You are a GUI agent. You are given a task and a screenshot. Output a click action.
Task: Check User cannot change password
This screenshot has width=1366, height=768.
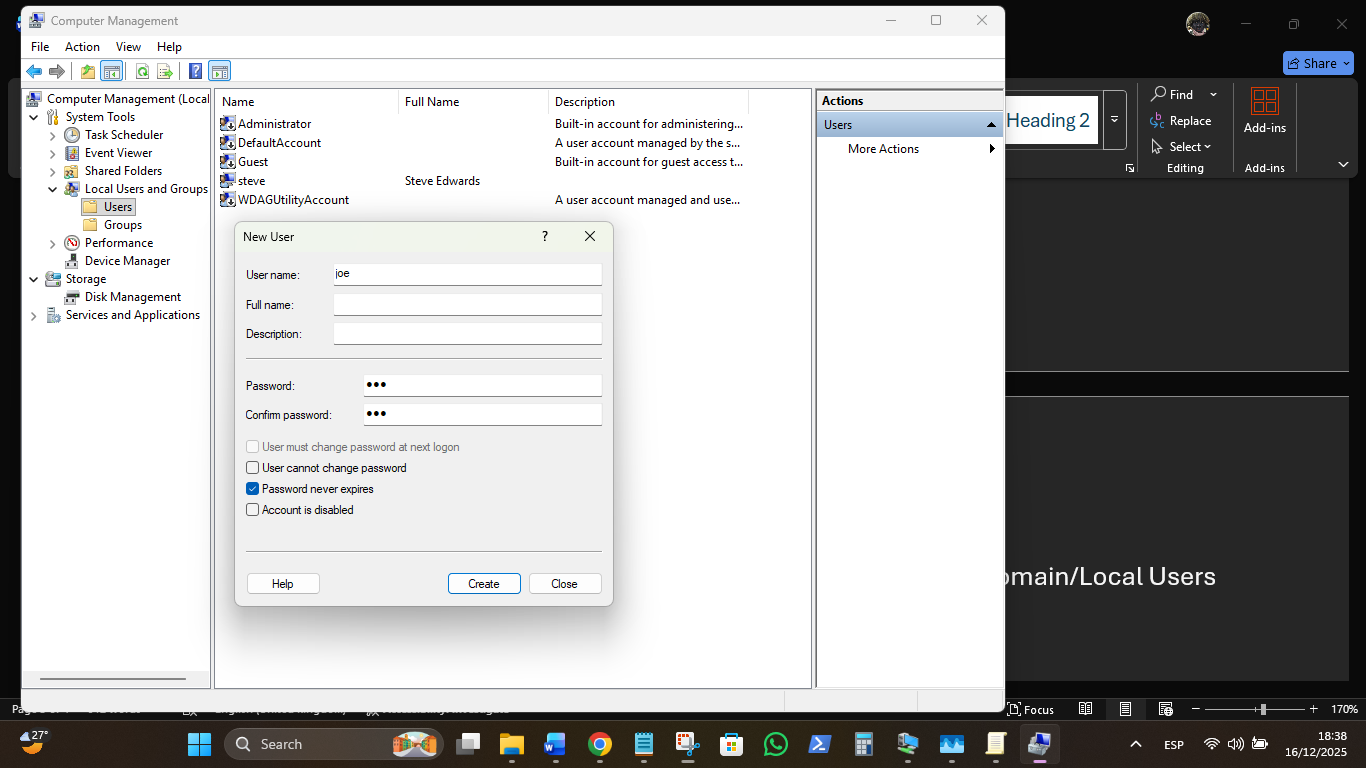(253, 468)
